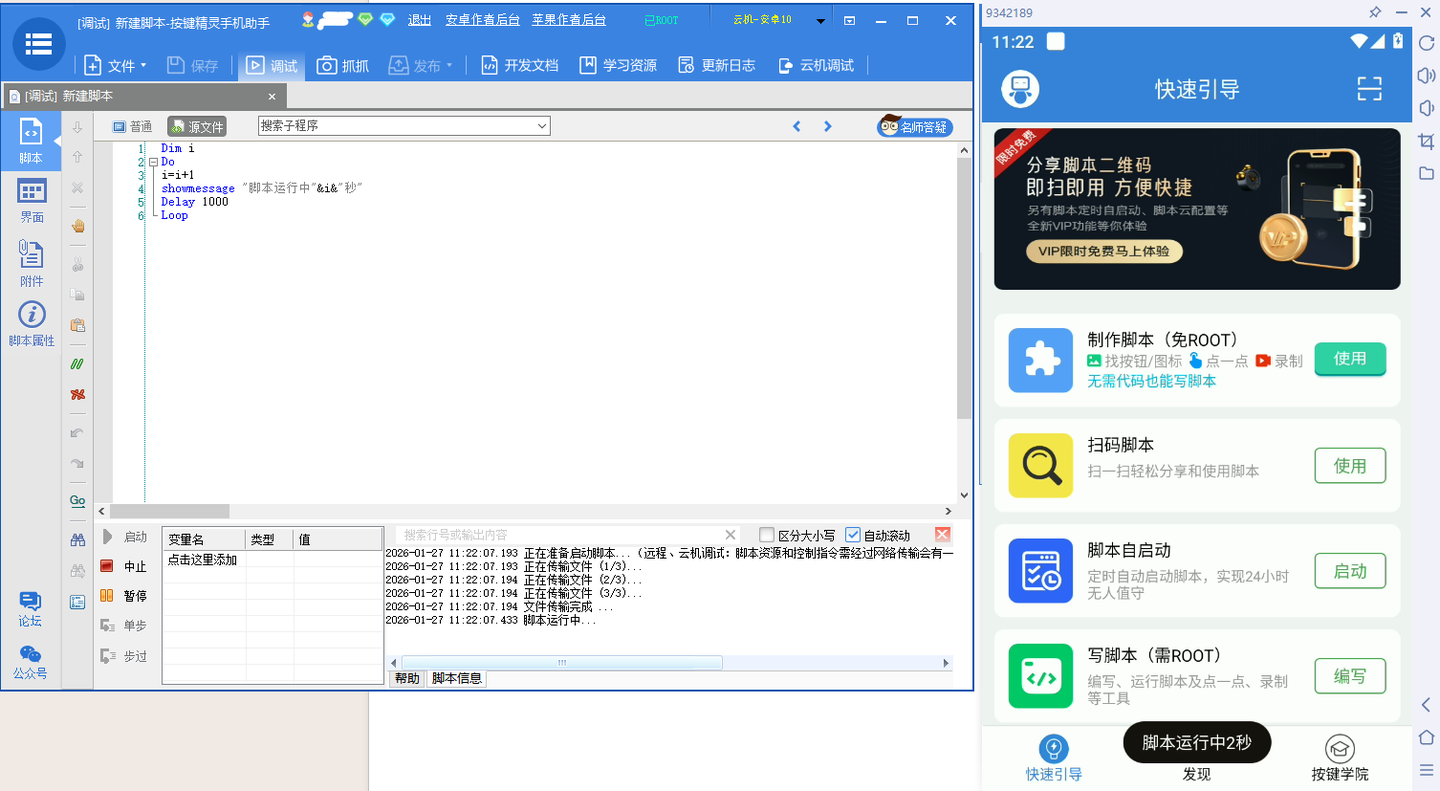Open 更新日志 changelog
The width and height of the screenshot is (1440, 791).
coord(716,65)
